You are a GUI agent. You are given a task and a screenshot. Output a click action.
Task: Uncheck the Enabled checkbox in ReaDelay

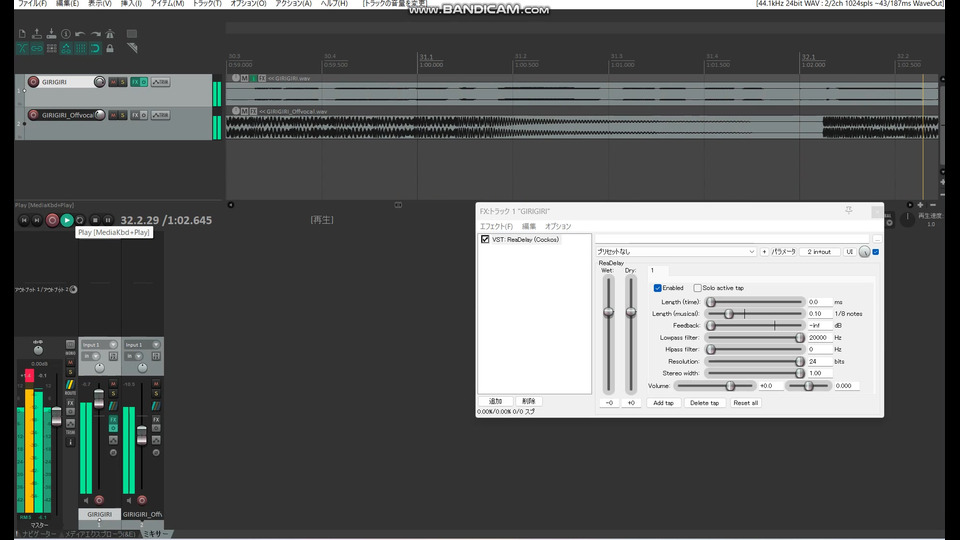click(x=658, y=288)
